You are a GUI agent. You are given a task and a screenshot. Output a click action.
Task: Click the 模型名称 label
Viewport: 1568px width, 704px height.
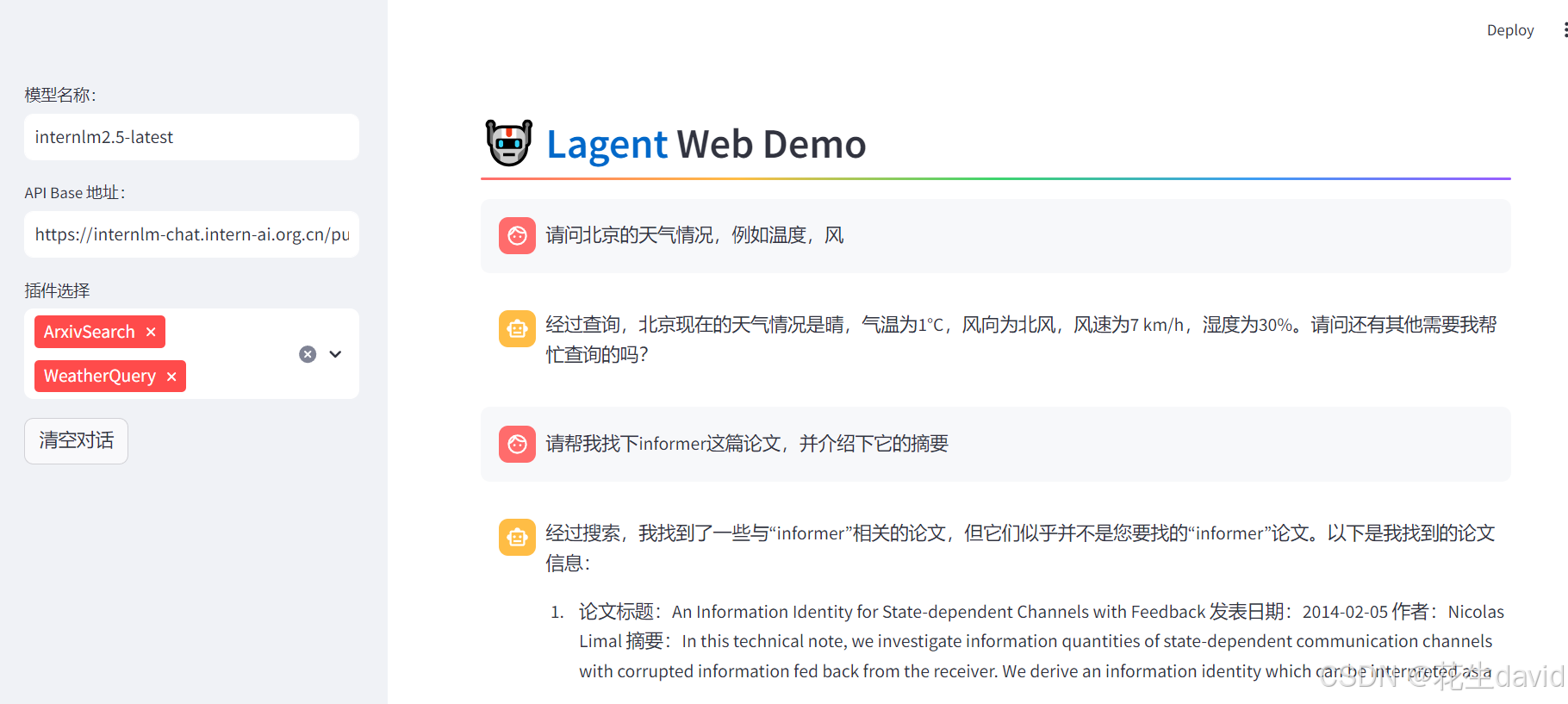click(x=60, y=95)
